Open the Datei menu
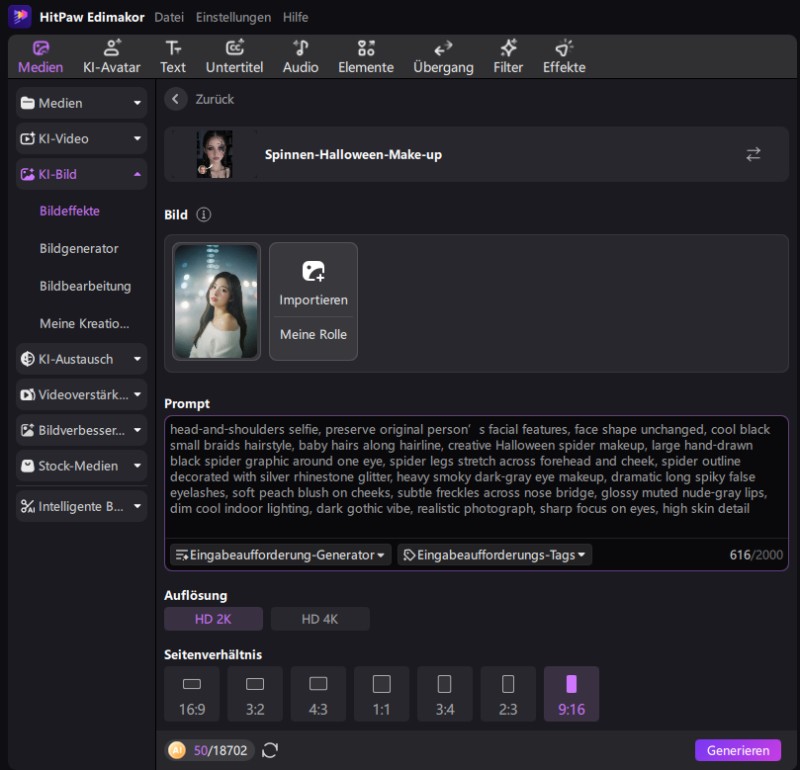 click(169, 17)
